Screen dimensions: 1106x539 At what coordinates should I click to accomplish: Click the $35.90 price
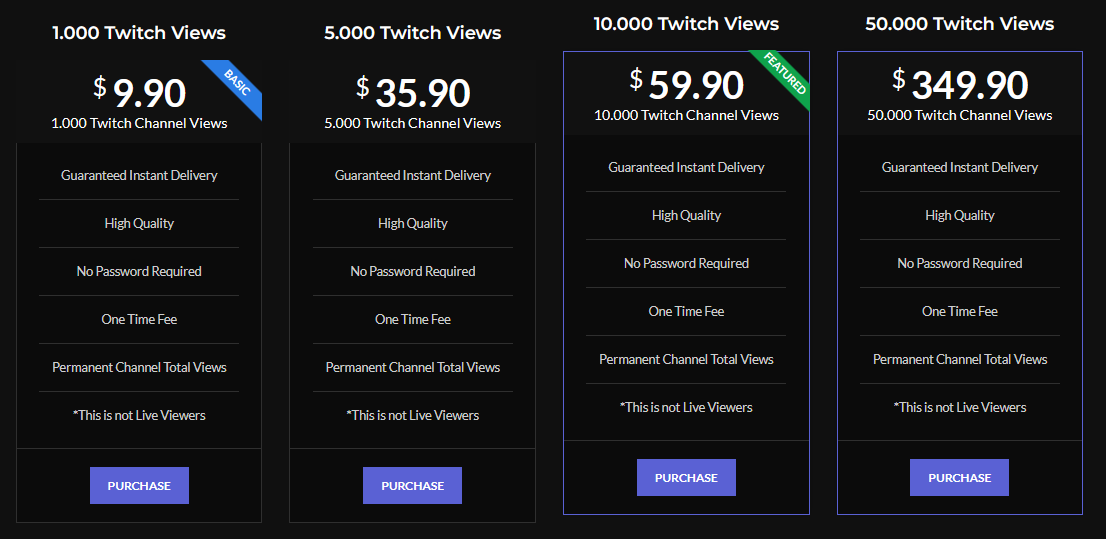click(413, 92)
